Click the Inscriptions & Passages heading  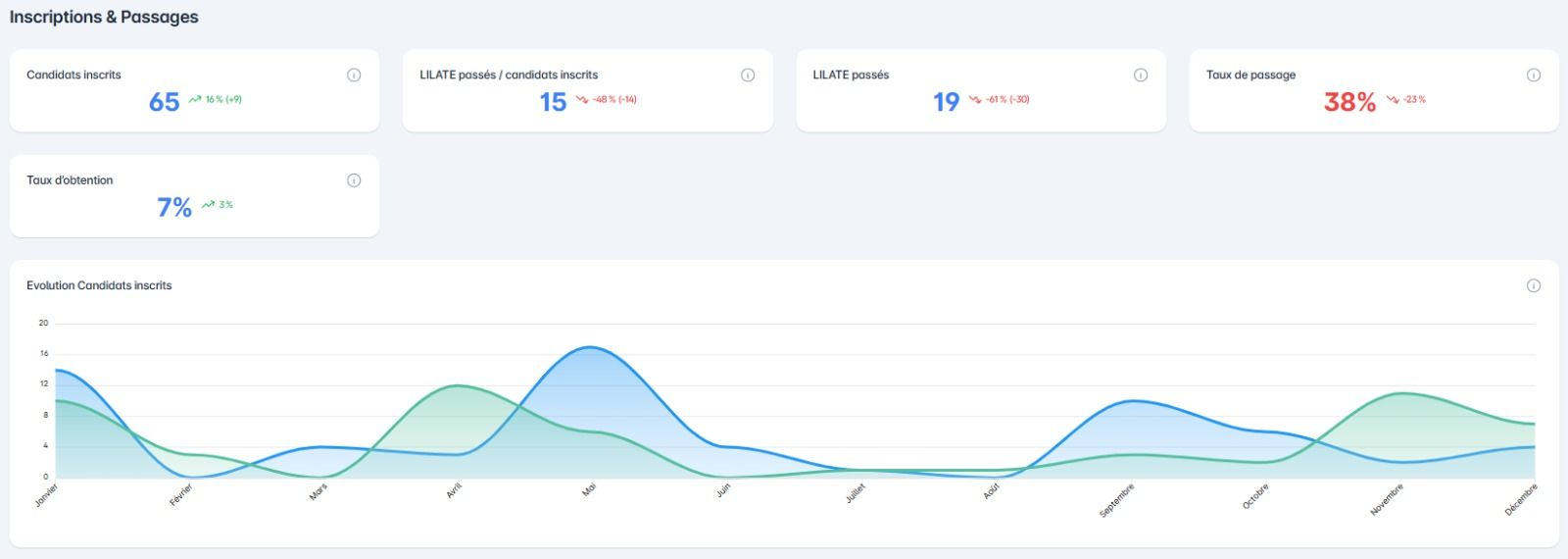(104, 17)
